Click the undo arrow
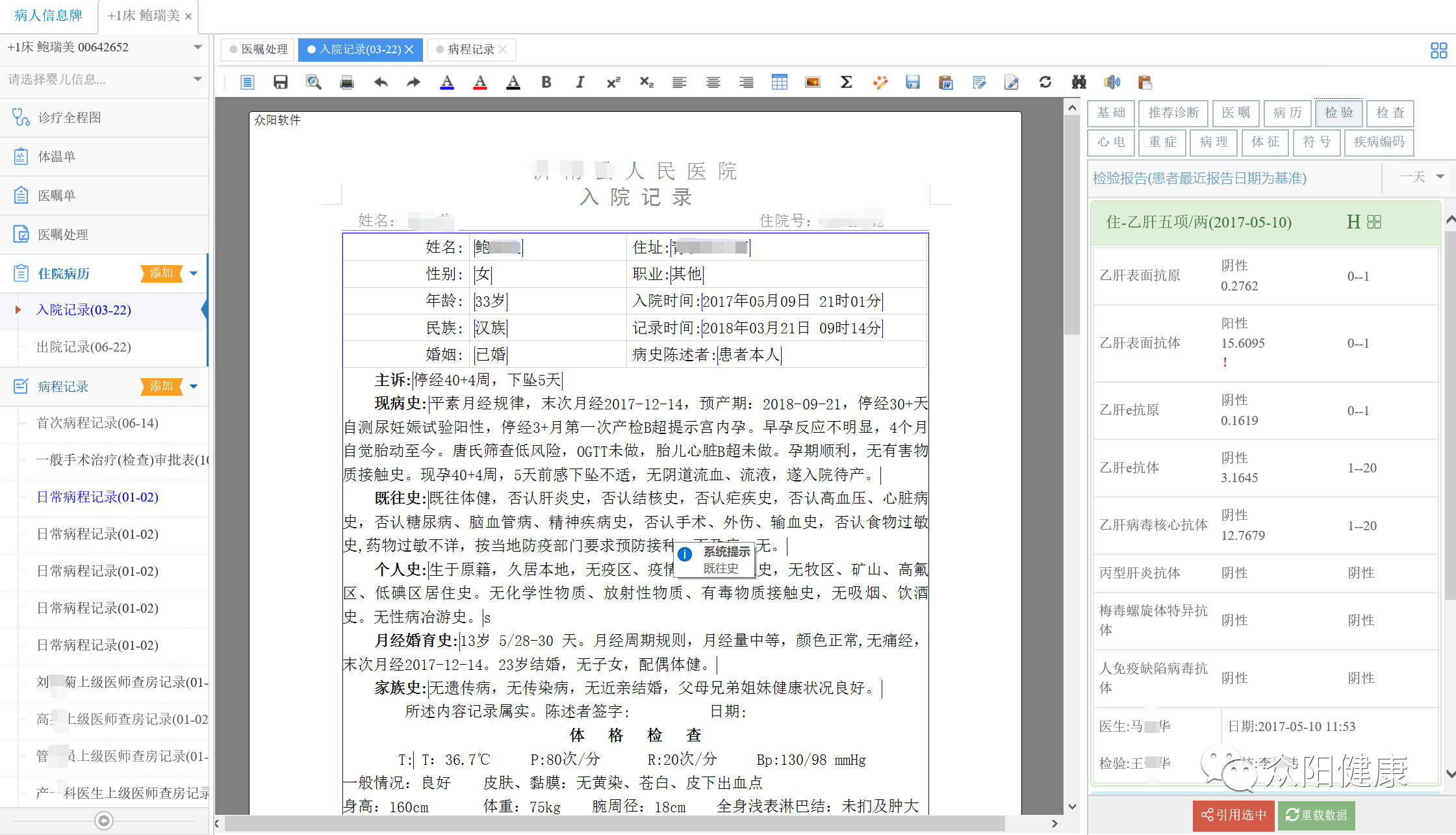1456x835 pixels. pyautogui.click(x=381, y=83)
